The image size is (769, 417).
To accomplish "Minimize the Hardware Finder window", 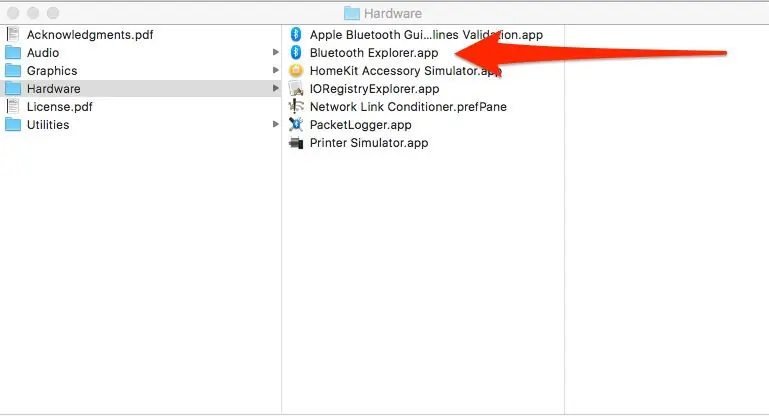I will [33, 13].
